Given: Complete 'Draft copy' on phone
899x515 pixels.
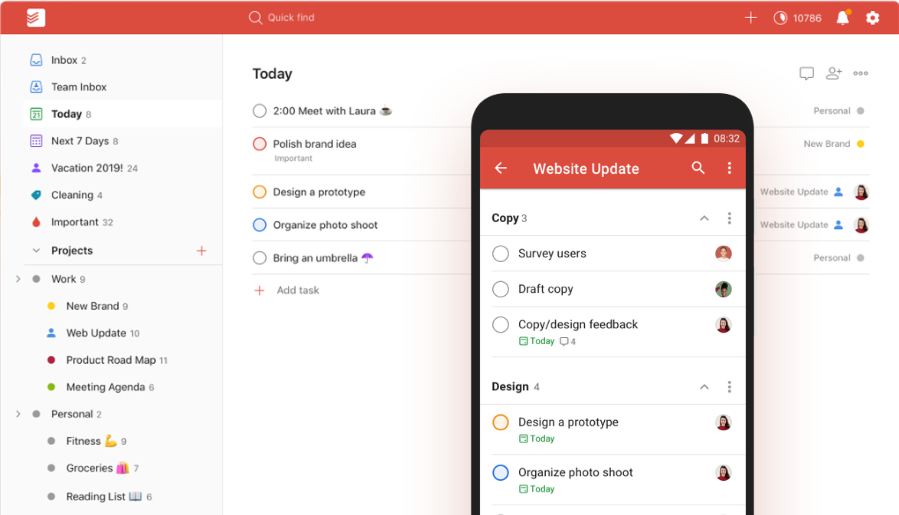Looking at the screenshot, I should tap(501, 289).
